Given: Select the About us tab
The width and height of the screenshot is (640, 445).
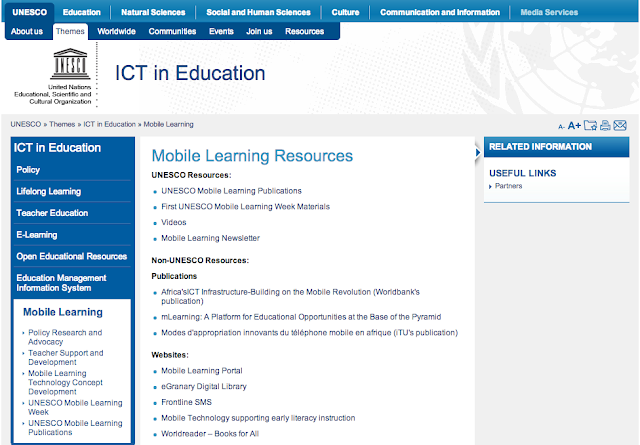Looking at the screenshot, I should 27,31.
